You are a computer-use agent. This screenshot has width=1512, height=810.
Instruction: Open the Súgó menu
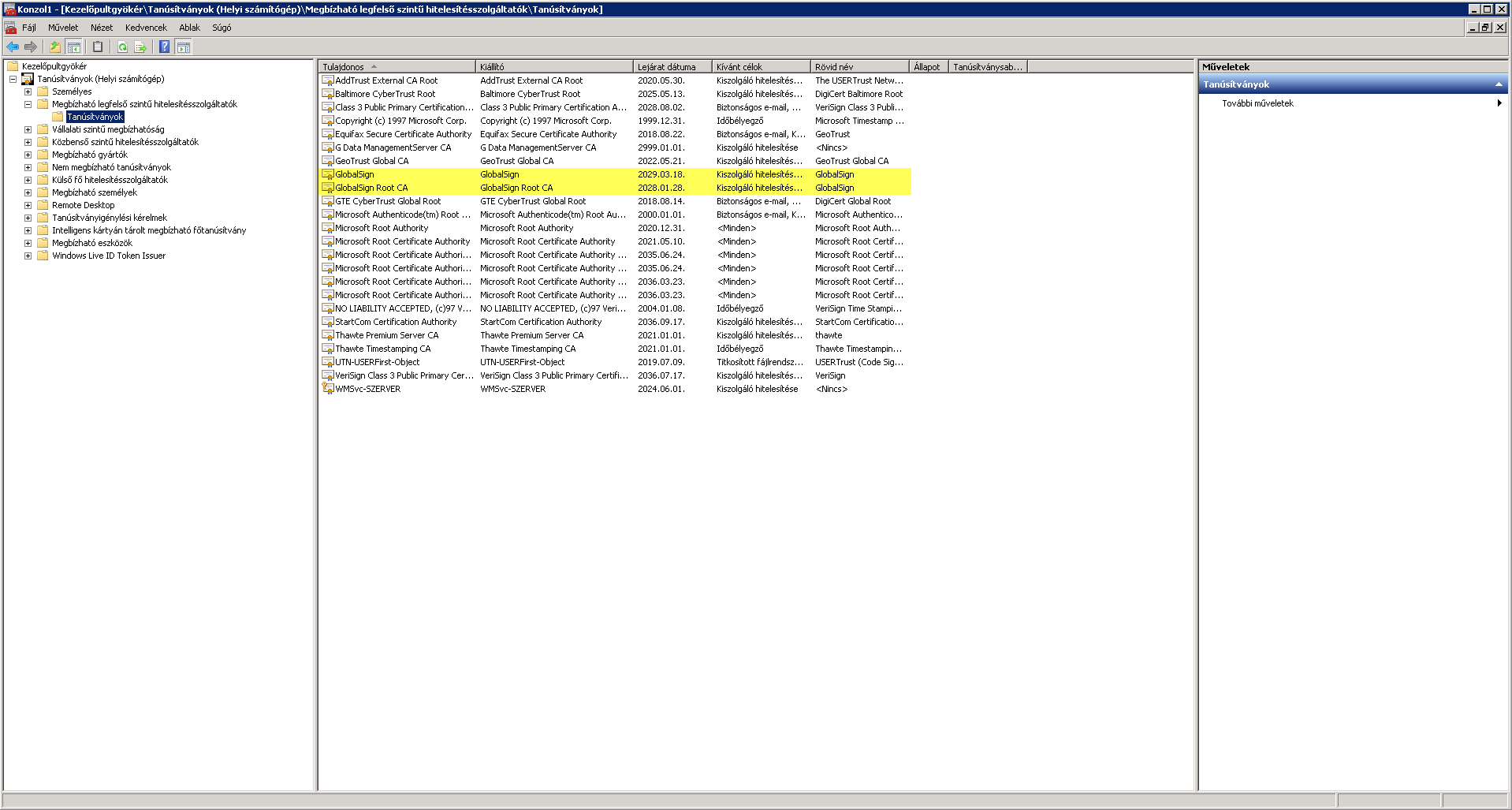[222, 28]
